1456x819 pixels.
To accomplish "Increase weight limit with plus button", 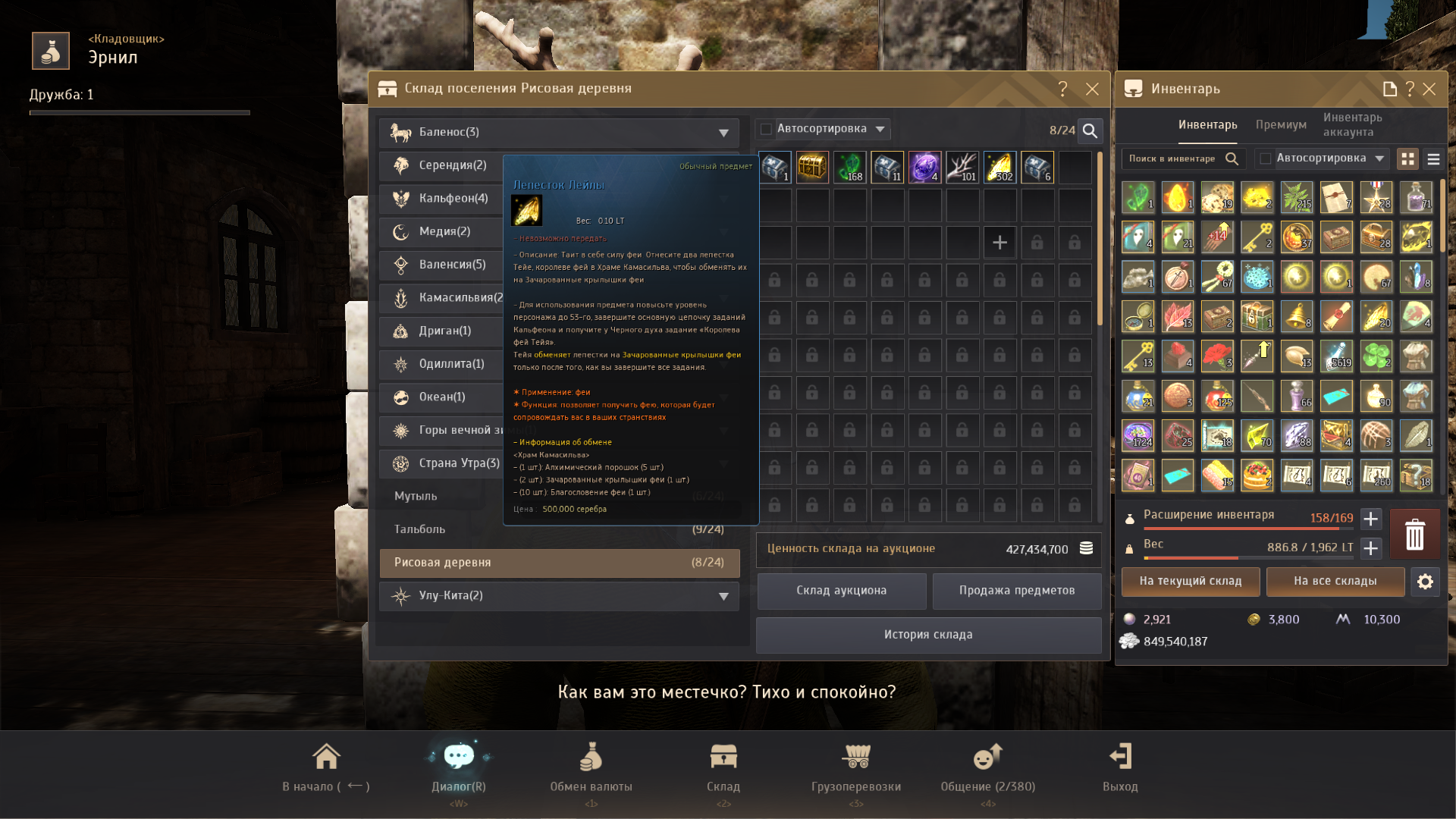I will pos(1370,548).
